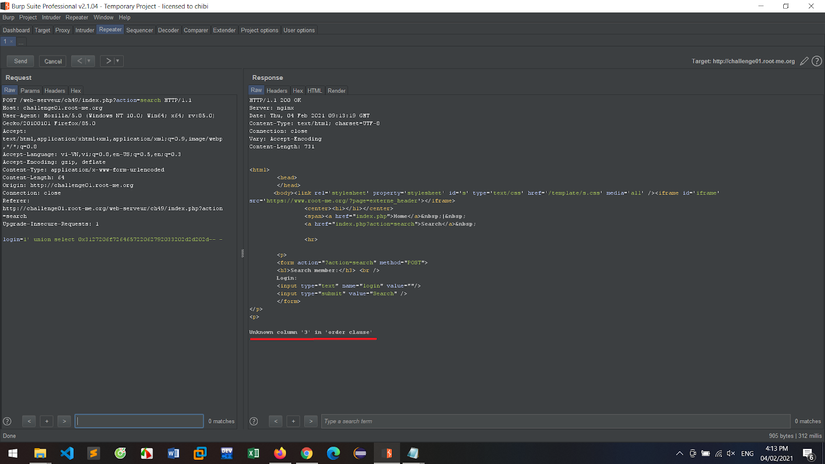825x464 pixels.
Task: Jump to next match in response search
Action: pos(310,421)
